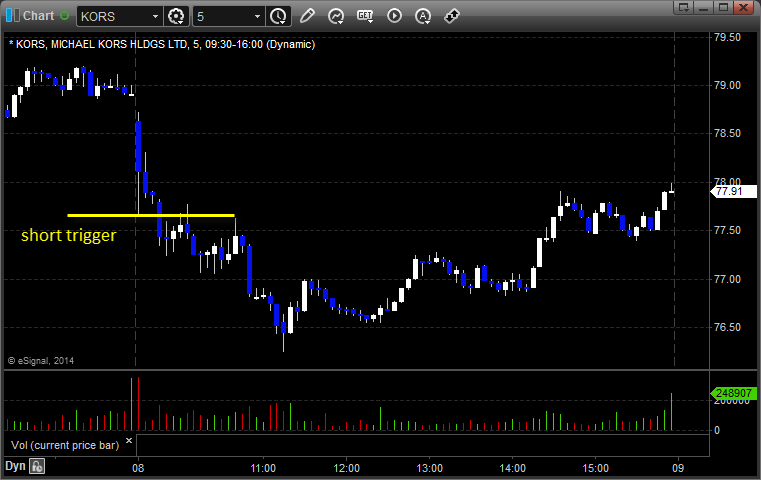Open the time template clock menu
The height and width of the screenshot is (480, 761).
pyautogui.click(x=279, y=16)
